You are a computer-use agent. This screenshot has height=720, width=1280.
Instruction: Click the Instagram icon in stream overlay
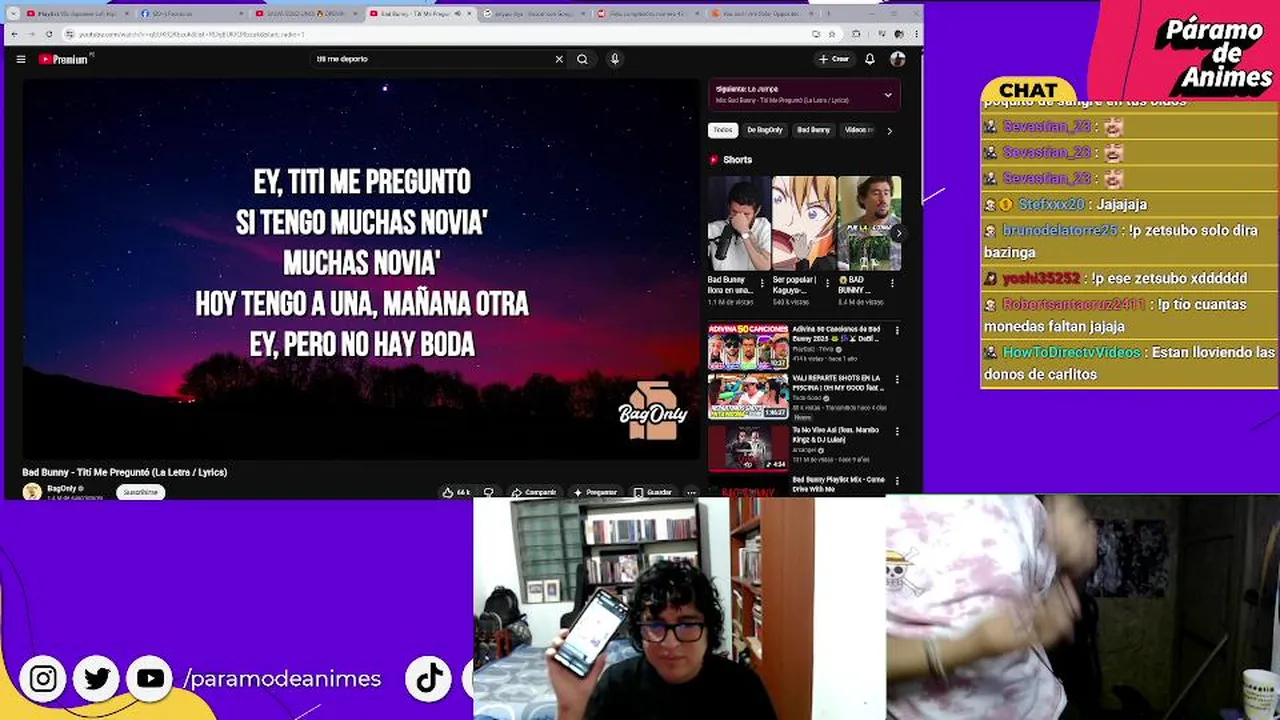pos(43,679)
